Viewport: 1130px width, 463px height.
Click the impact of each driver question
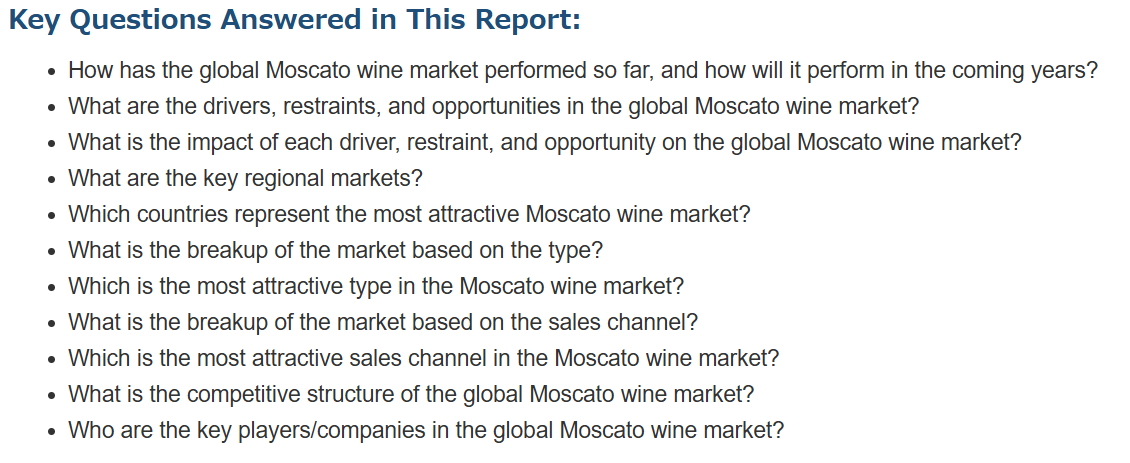coord(545,143)
